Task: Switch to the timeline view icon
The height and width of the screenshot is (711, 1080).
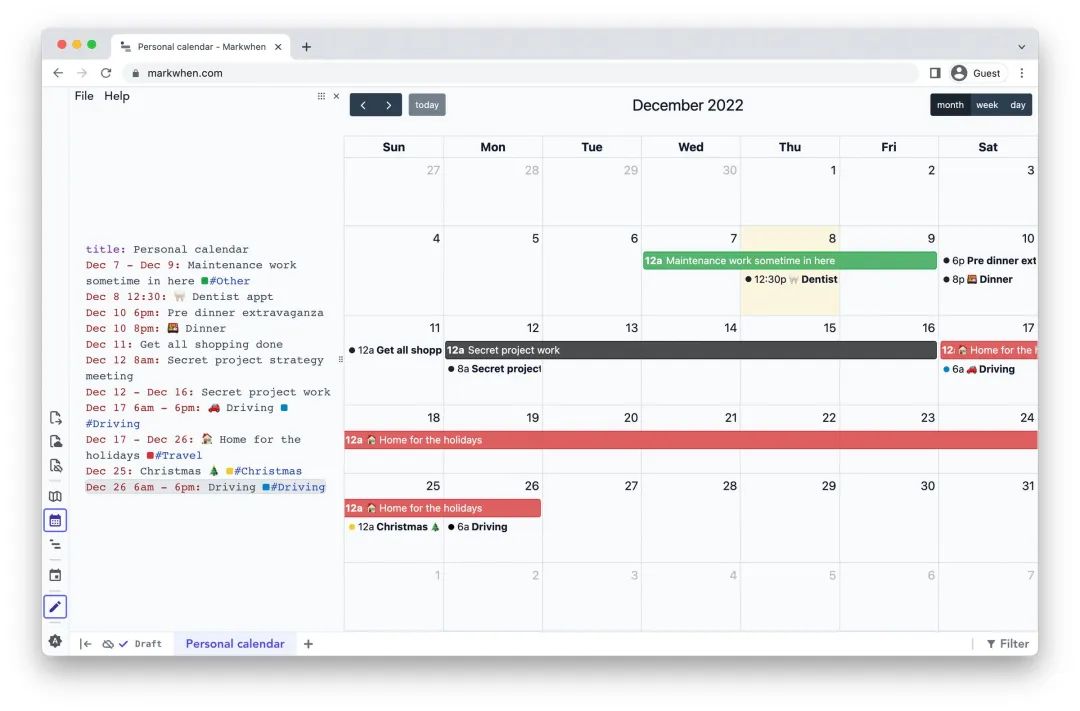Action: tap(55, 545)
